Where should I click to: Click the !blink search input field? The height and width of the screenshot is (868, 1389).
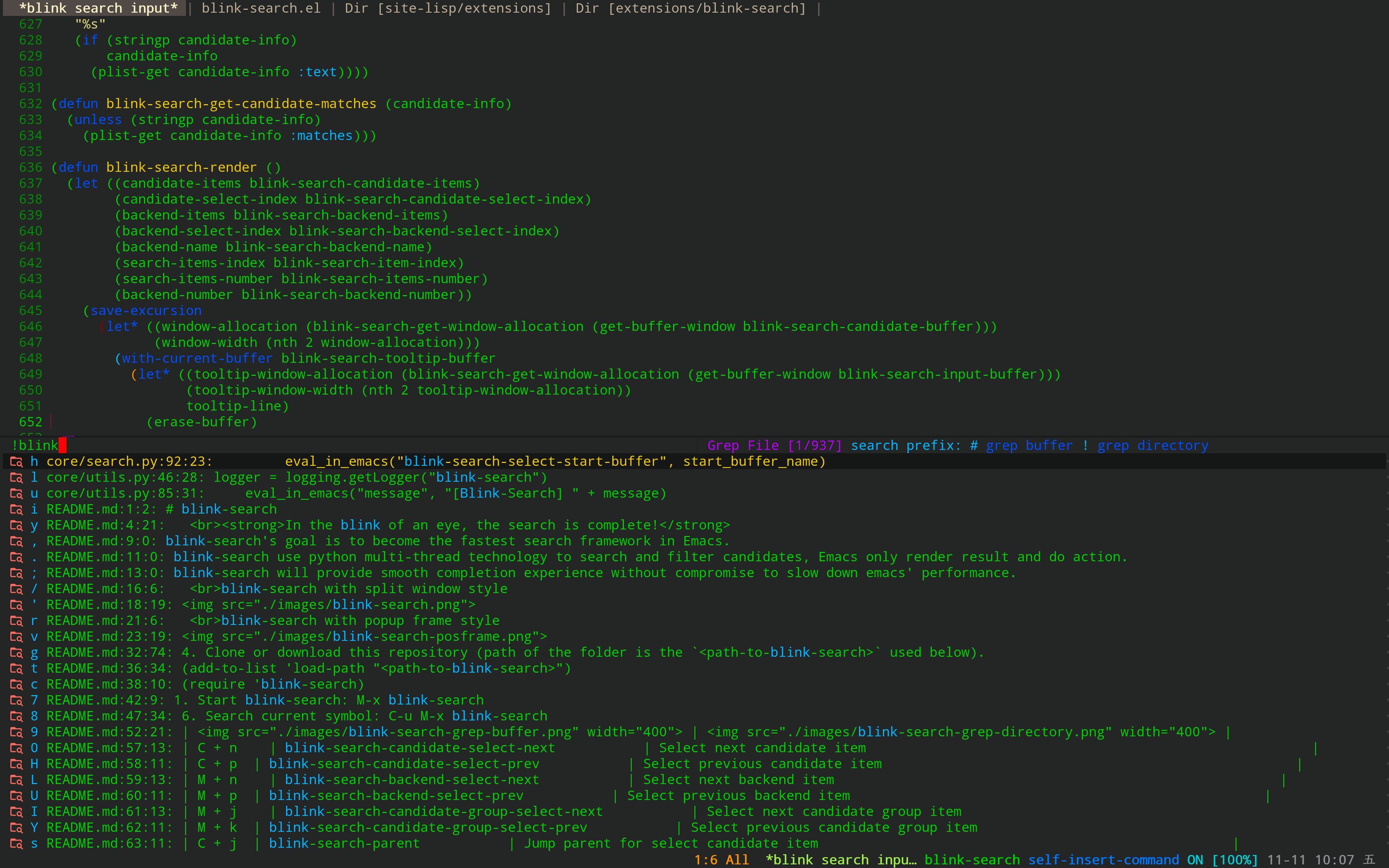[344, 446]
